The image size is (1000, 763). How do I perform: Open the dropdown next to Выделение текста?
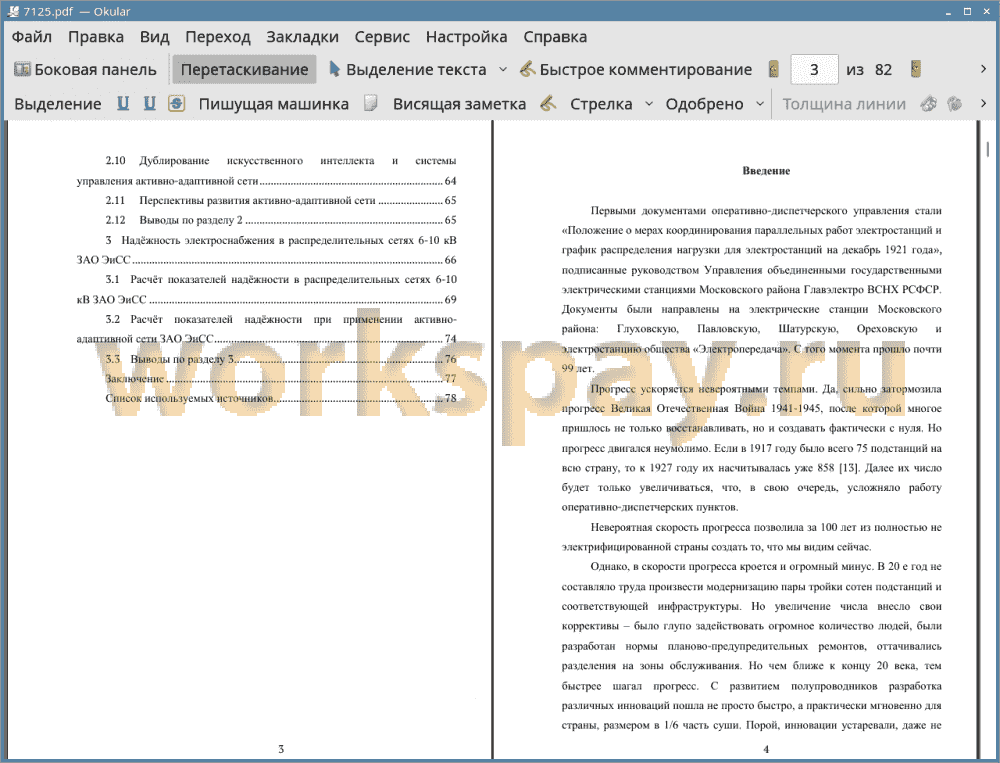(503, 70)
